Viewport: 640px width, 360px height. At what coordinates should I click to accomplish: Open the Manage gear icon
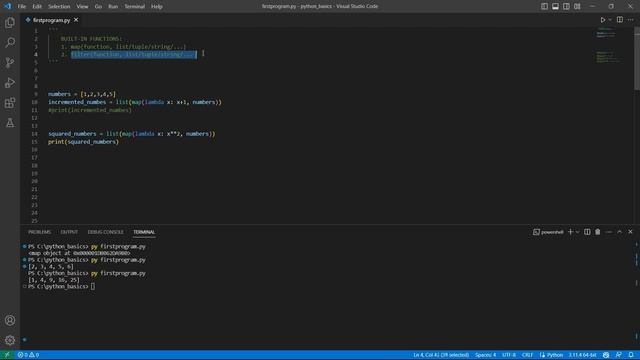pyautogui.click(x=10, y=340)
